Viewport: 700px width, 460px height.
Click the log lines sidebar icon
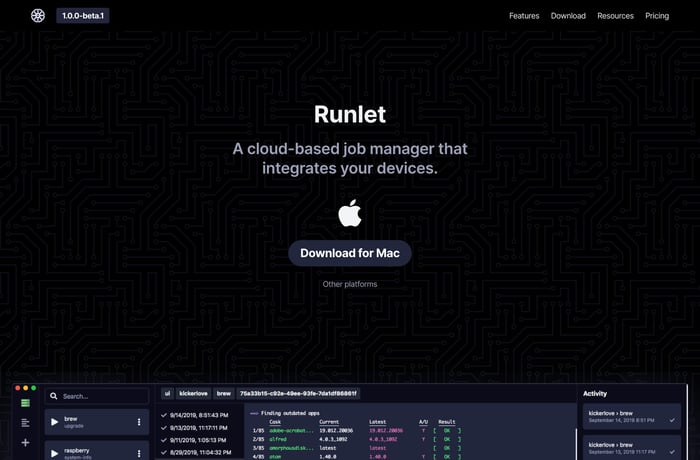coord(25,422)
